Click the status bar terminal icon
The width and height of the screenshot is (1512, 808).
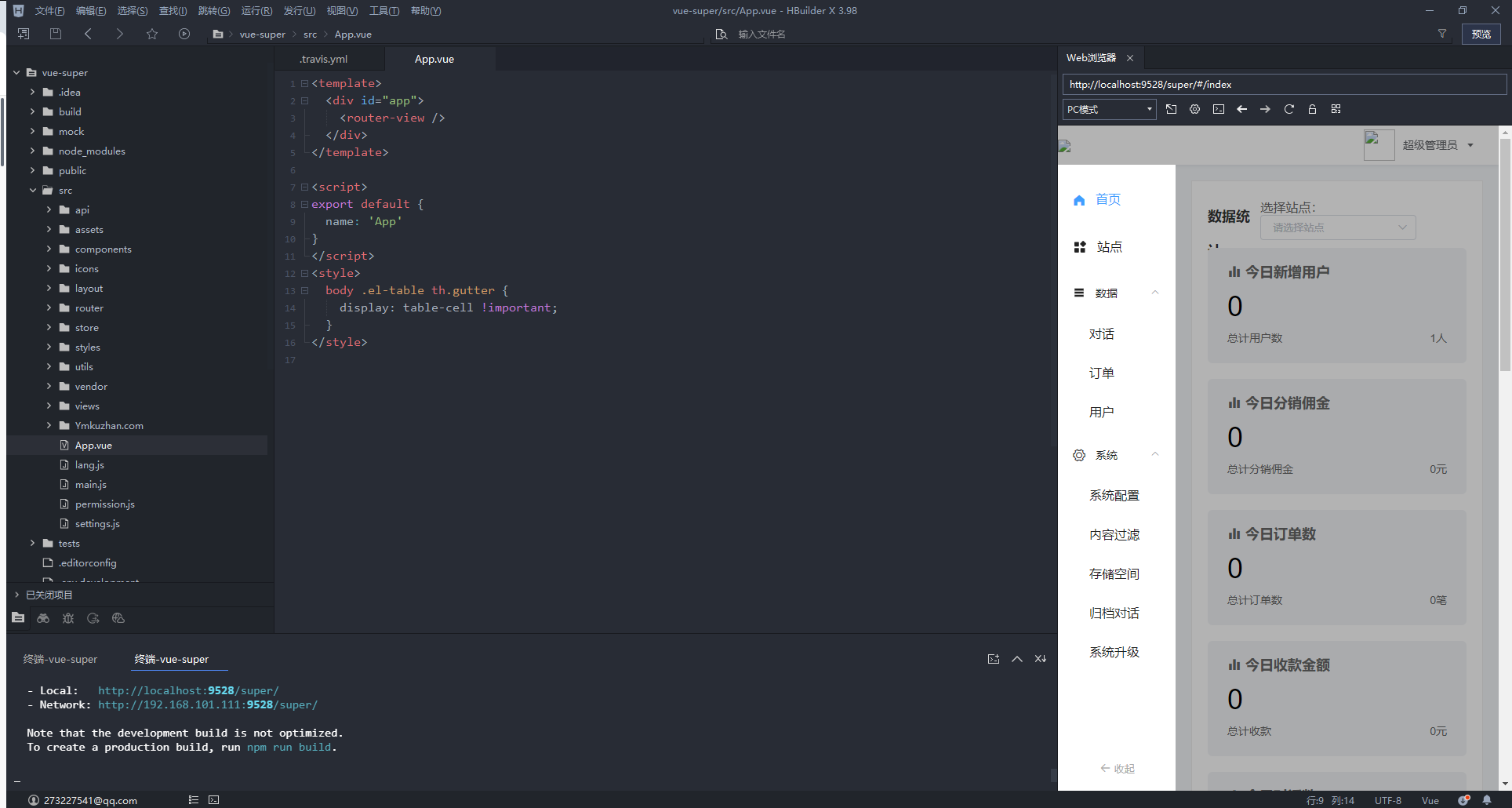point(214,800)
